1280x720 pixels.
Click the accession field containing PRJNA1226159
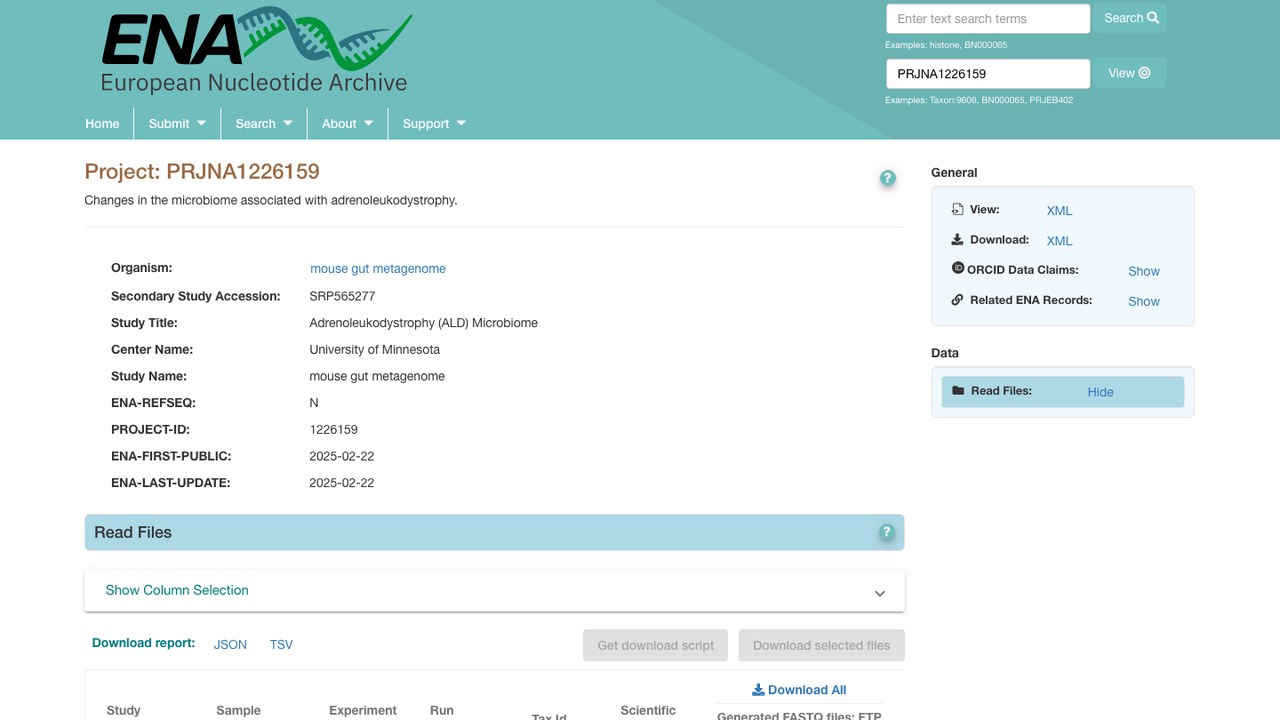988,74
